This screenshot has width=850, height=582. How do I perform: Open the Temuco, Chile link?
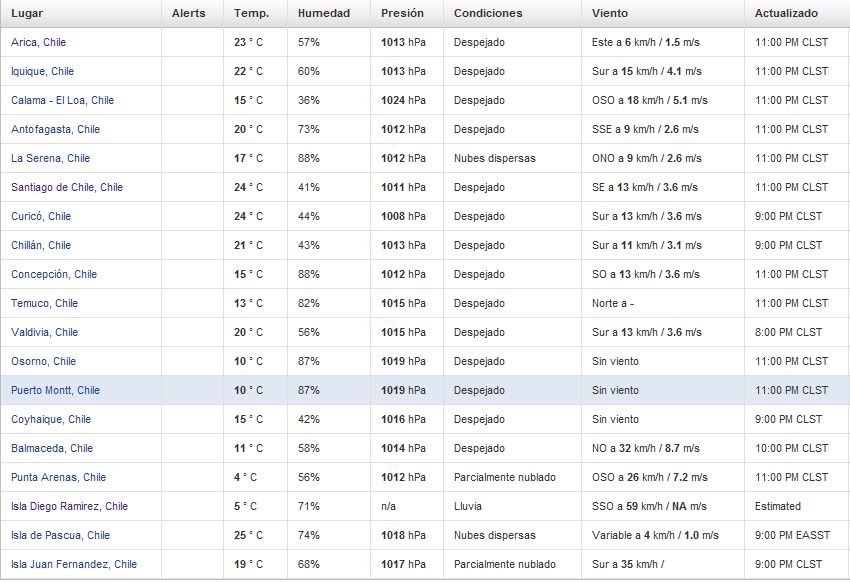pos(44,303)
